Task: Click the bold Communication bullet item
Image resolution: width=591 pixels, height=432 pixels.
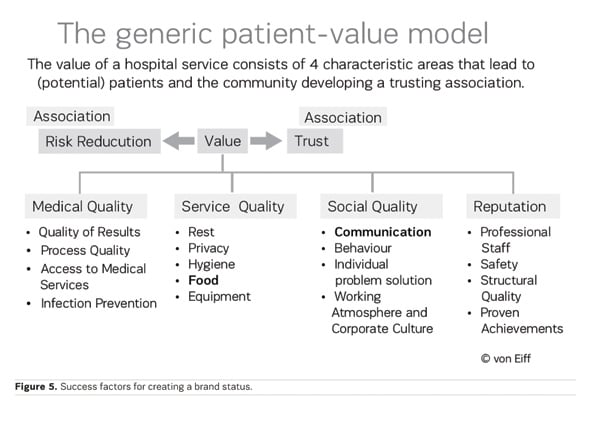Action: pyautogui.click(x=383, y=232)
